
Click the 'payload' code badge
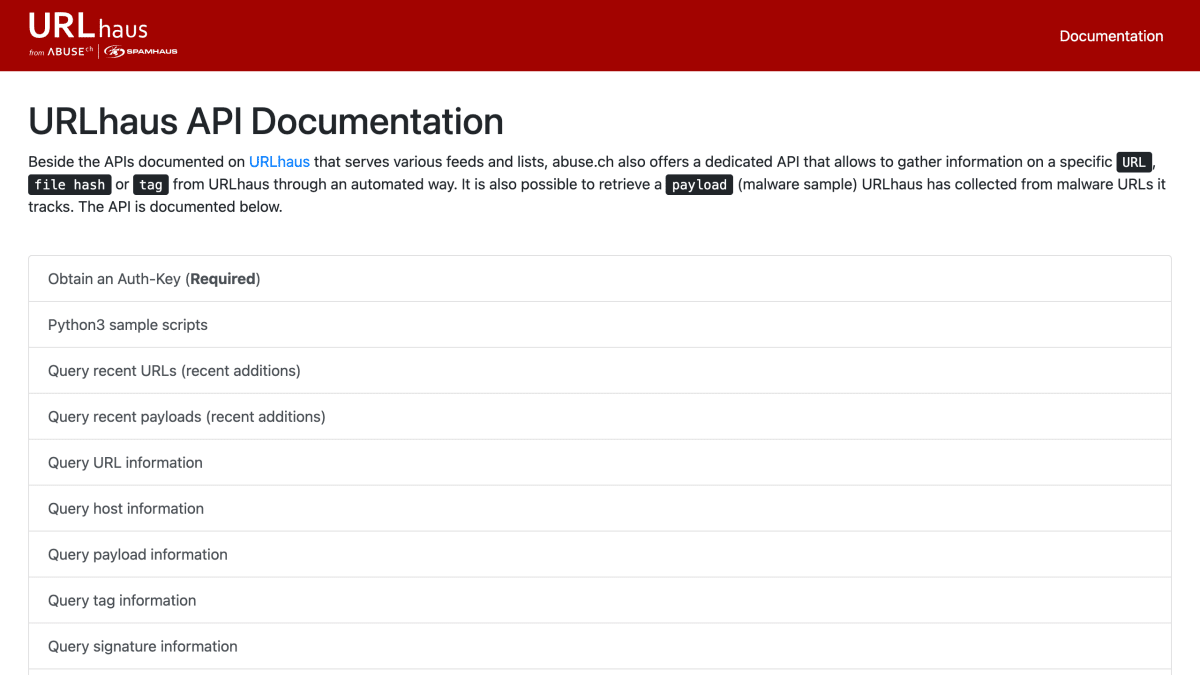[x=699, y=185]
